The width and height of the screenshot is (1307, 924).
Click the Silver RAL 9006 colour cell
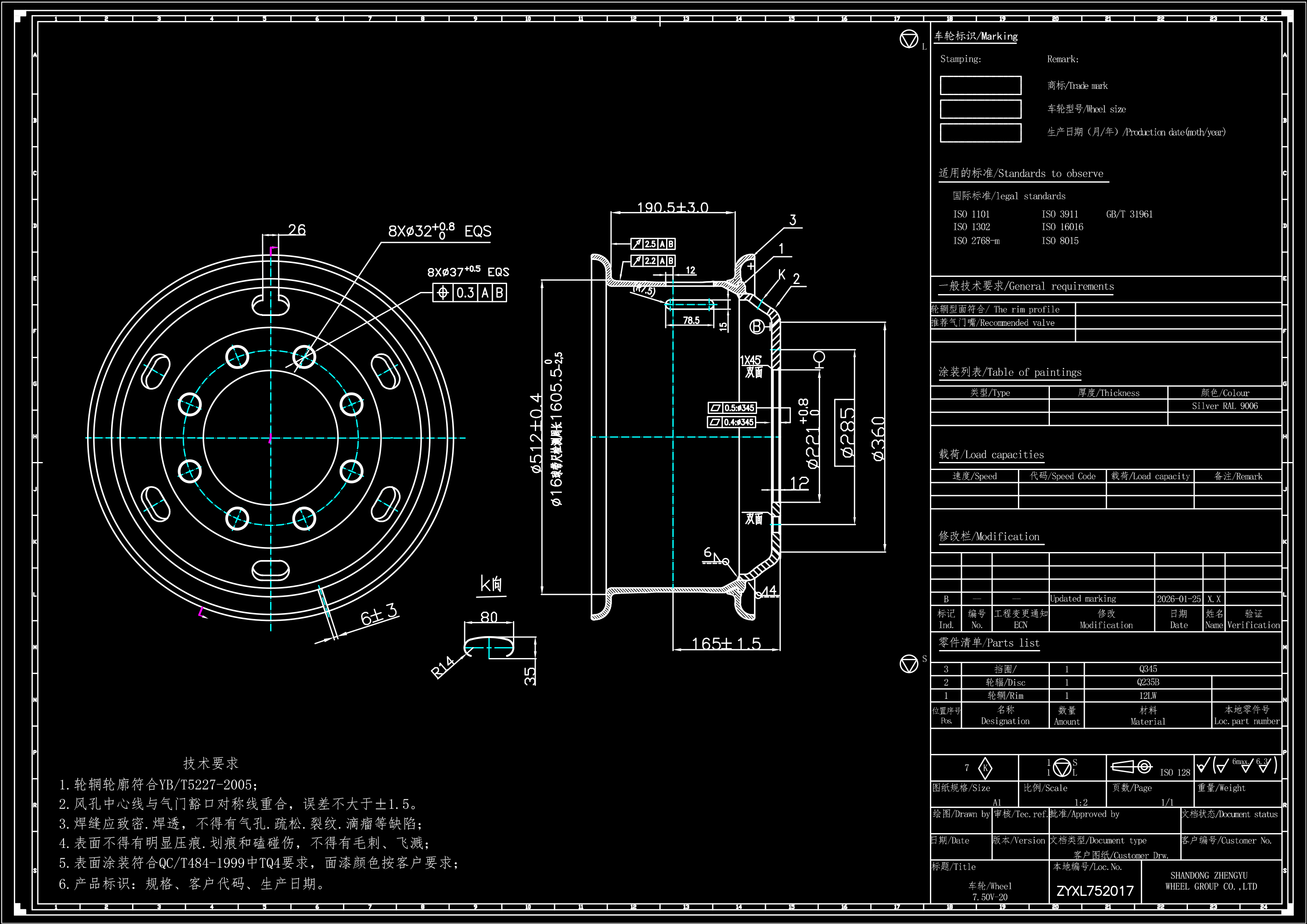pos(1225,406)
